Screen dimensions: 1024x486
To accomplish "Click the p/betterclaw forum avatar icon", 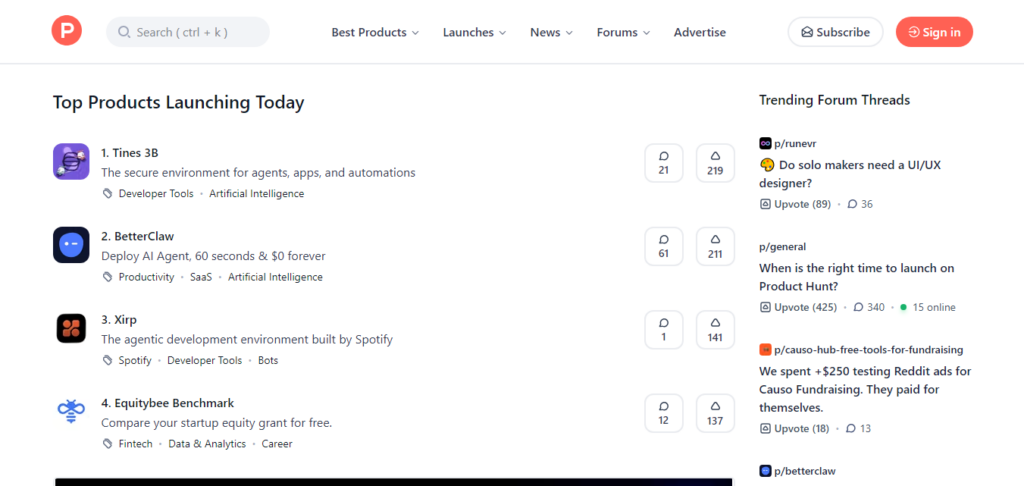I will point(765,471).
